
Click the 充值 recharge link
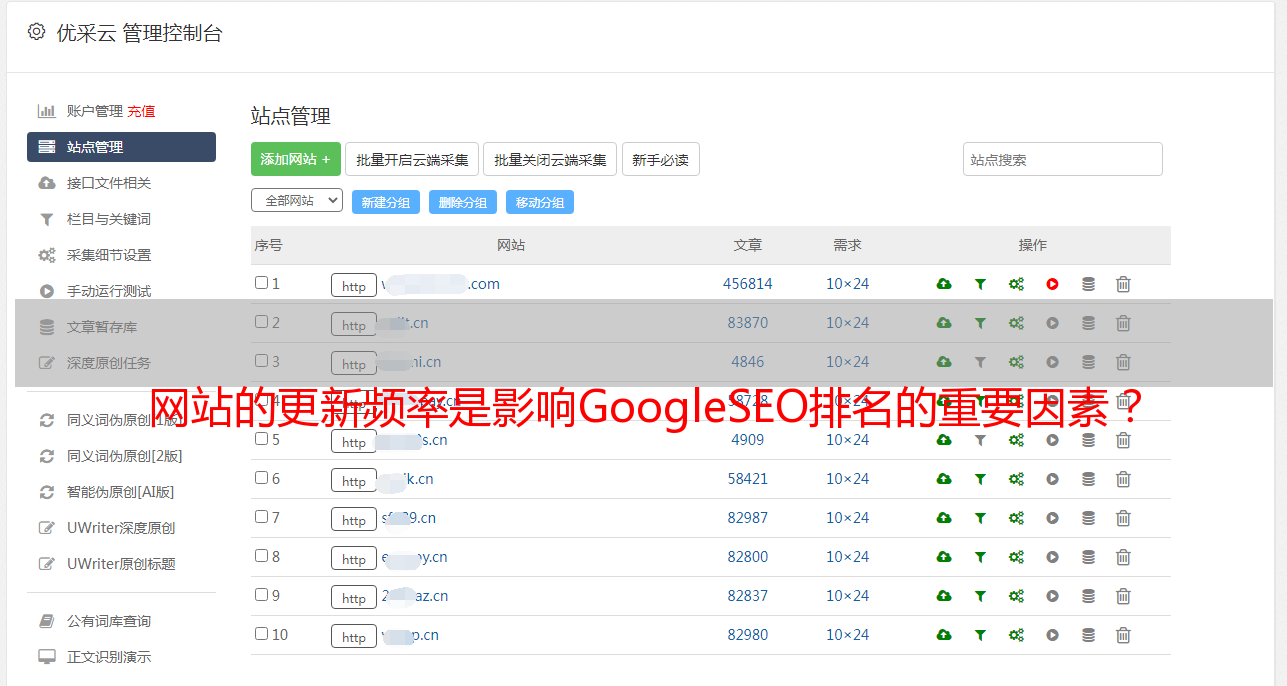click(x=141, y=111)
